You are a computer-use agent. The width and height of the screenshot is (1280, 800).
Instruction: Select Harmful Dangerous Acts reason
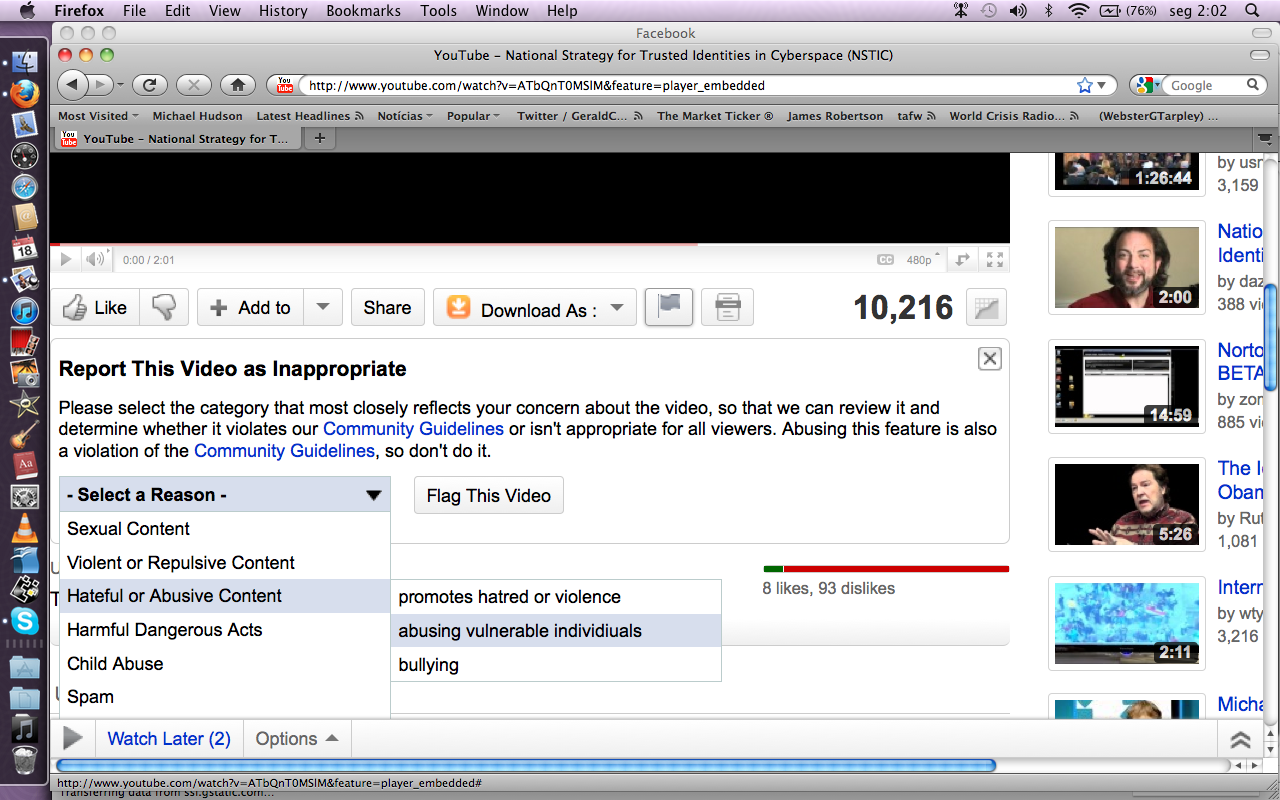(x=225, y=630)
